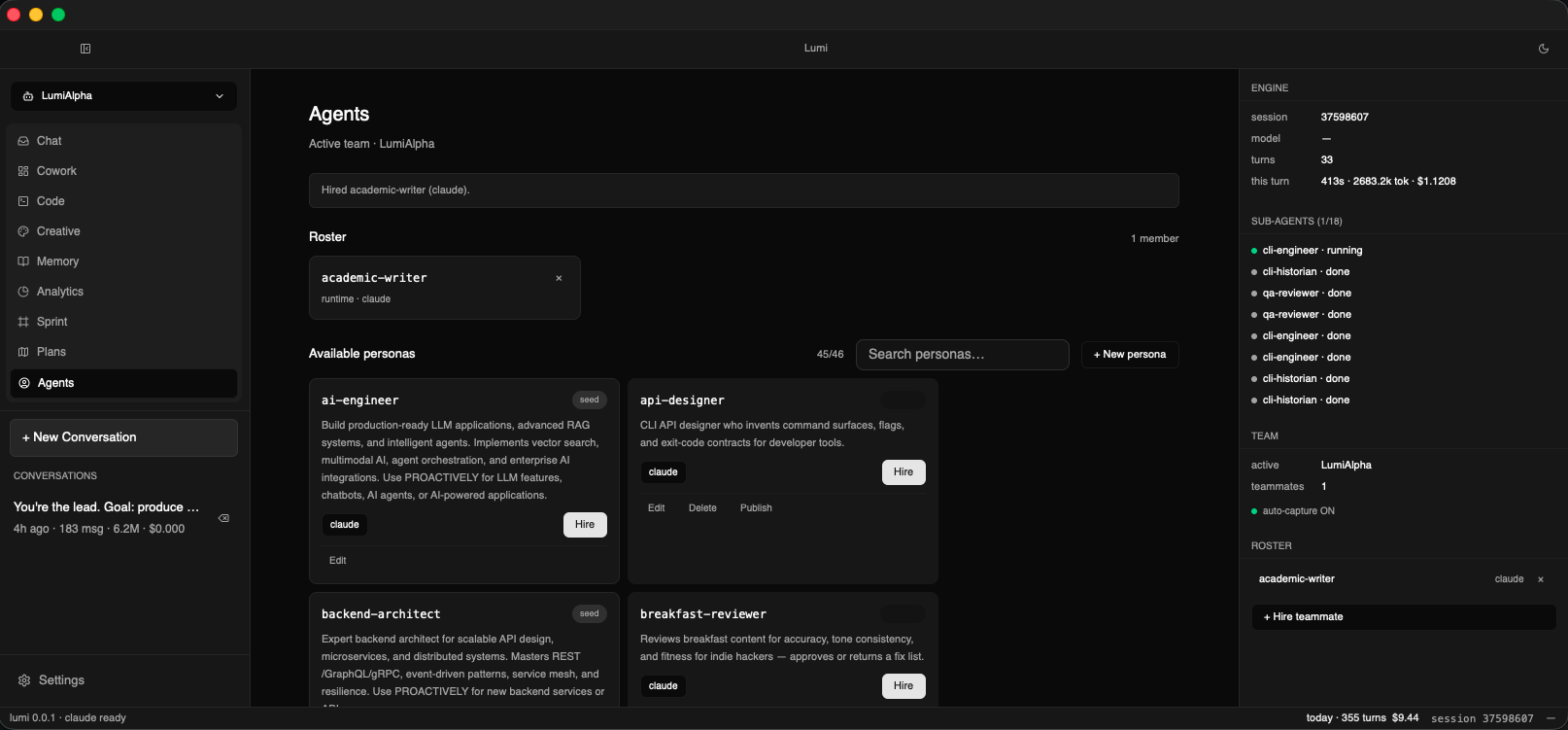The image size is (1568, 730).
Task: Click the breakfast-reviewer persona title
Action: (x=703, y=614)
